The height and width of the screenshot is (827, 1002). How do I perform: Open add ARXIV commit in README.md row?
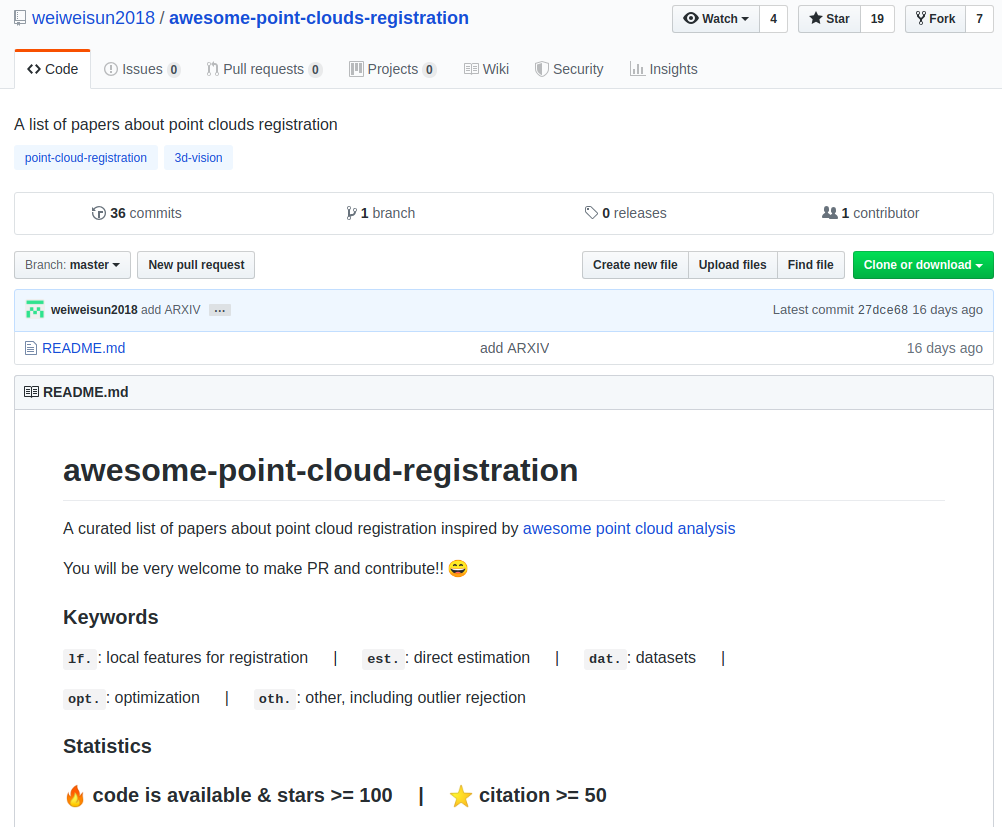point(514,348)
